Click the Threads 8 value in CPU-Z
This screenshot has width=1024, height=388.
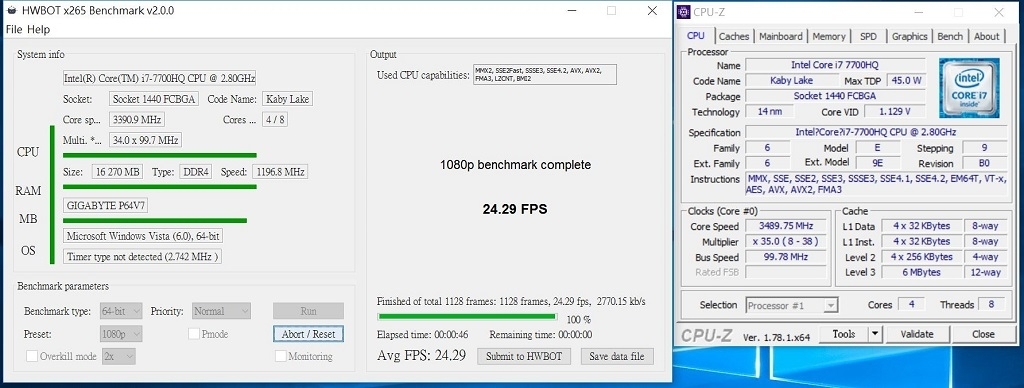coord(991,305)
